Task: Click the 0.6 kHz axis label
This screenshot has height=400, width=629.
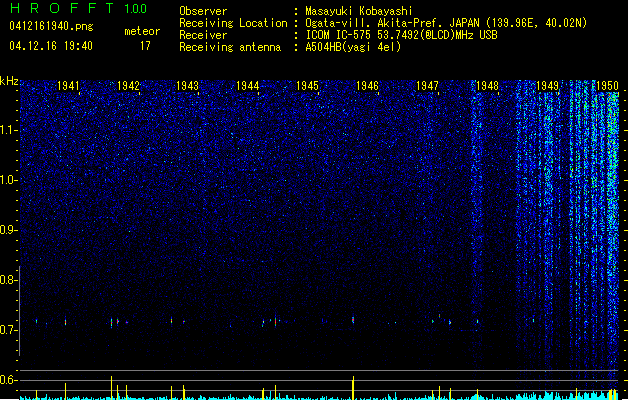Action: [x=7, y=380]
